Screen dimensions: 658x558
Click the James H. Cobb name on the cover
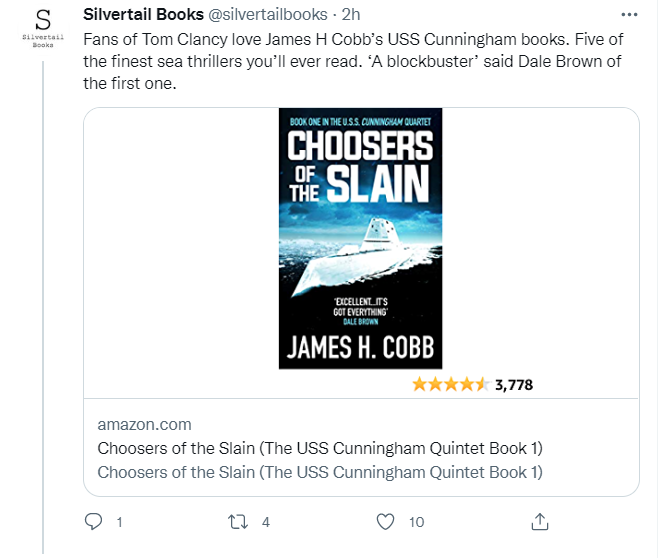coord(360,347)
